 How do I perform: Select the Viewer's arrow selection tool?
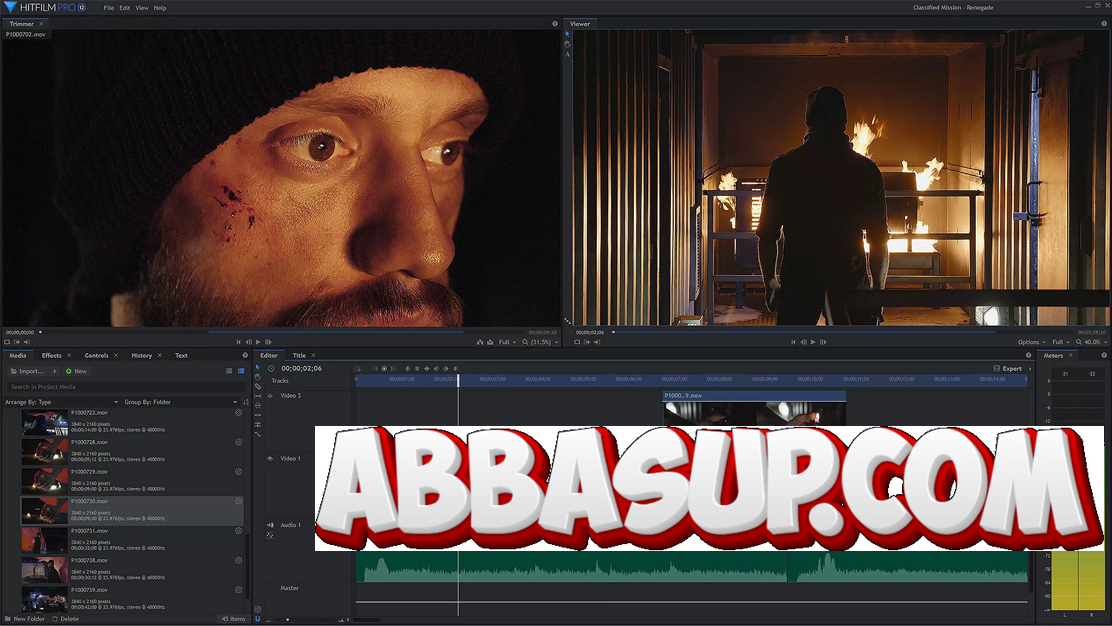(x=567, y=33)
